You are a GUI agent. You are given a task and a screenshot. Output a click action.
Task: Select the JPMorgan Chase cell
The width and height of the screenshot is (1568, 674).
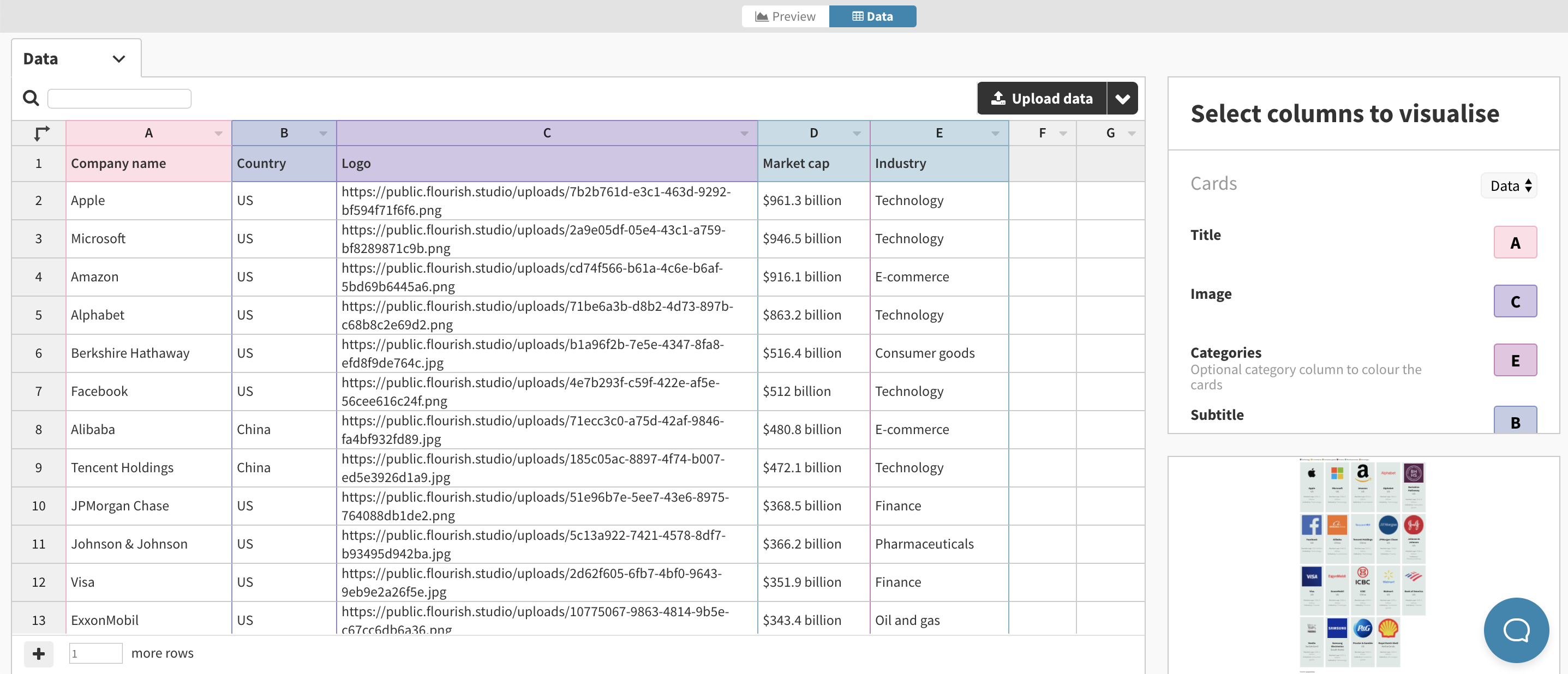point(148,506)
